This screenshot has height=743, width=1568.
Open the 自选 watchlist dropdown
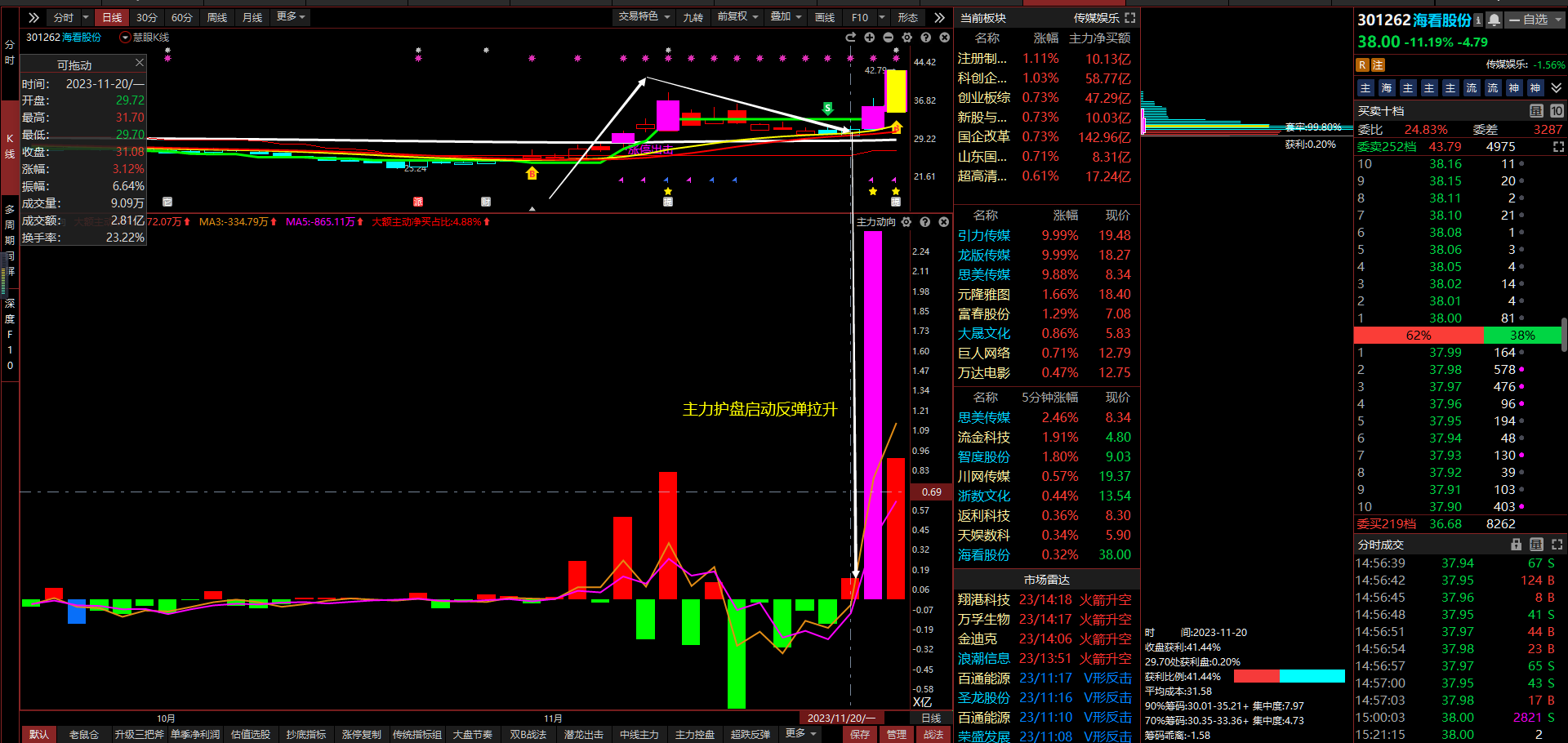tap(1535, 20)
